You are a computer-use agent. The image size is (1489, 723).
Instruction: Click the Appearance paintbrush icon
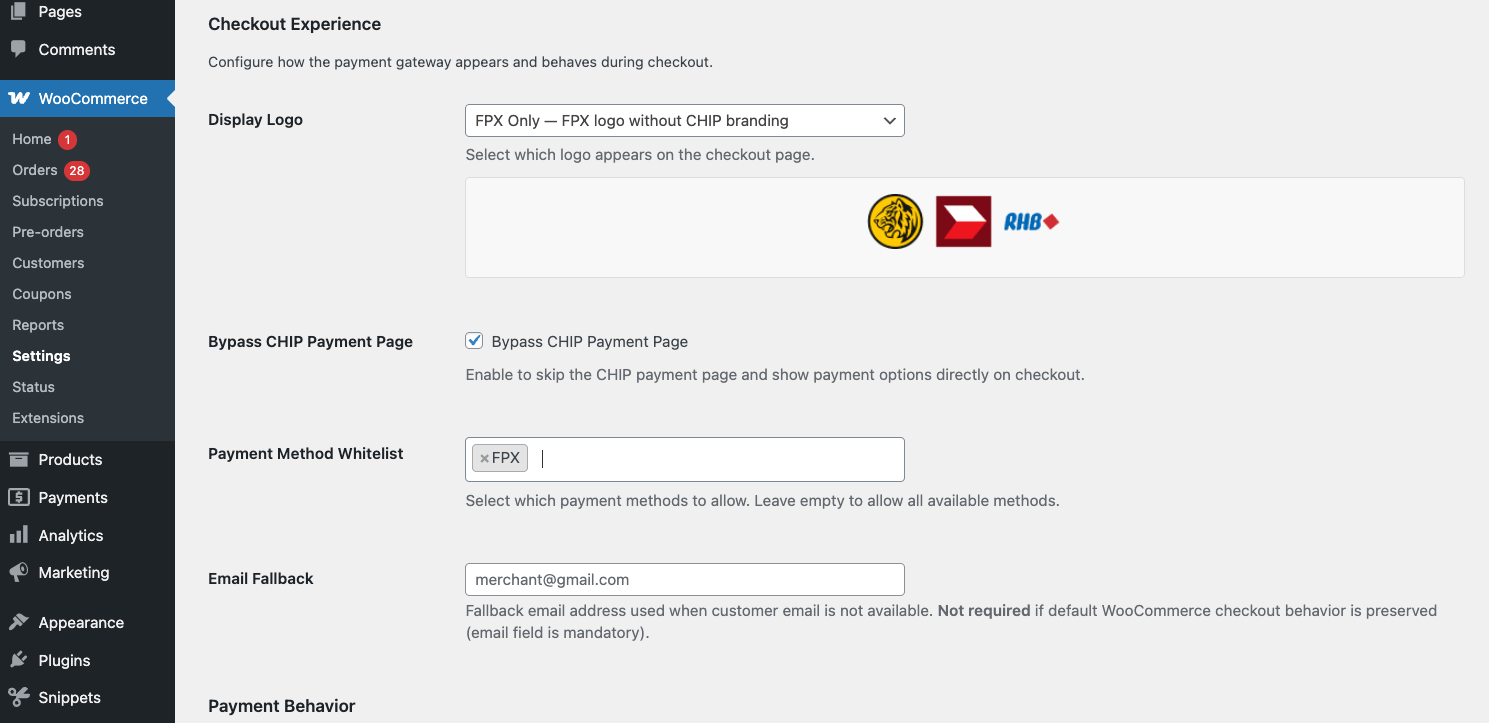[x=18, y=622]
